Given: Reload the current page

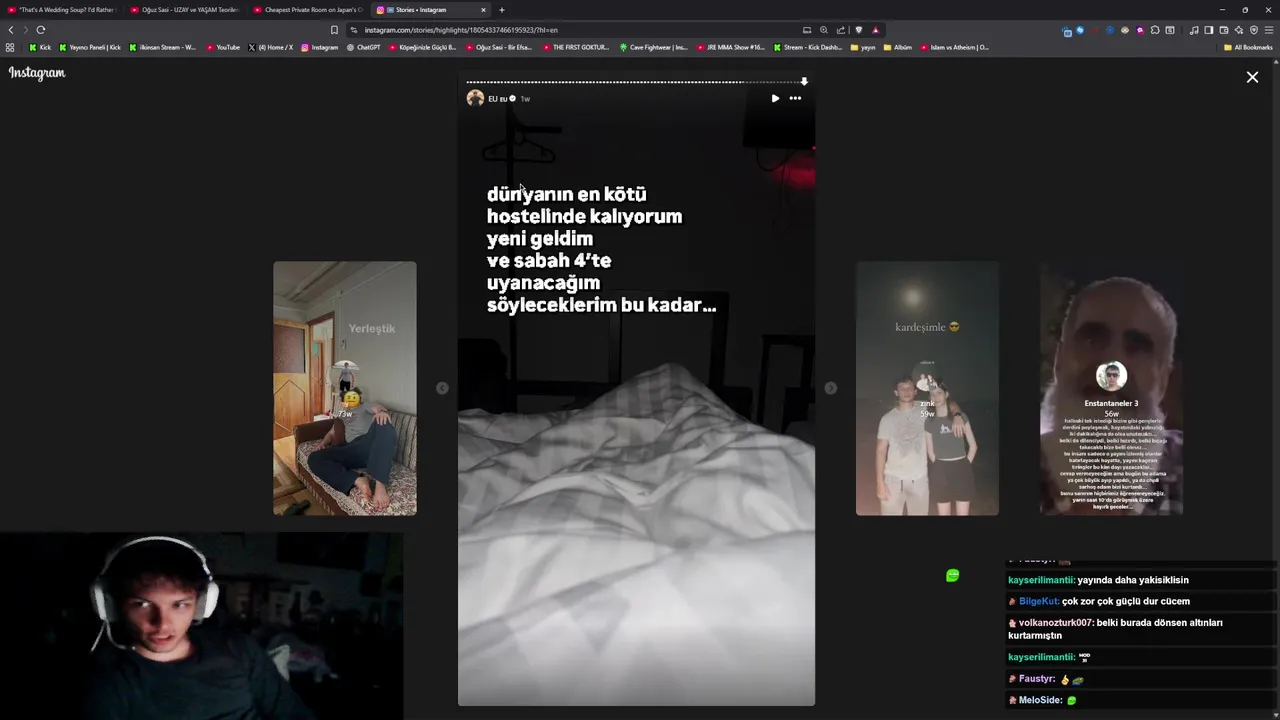Looking at the screenshot, I should coord(41,30).
